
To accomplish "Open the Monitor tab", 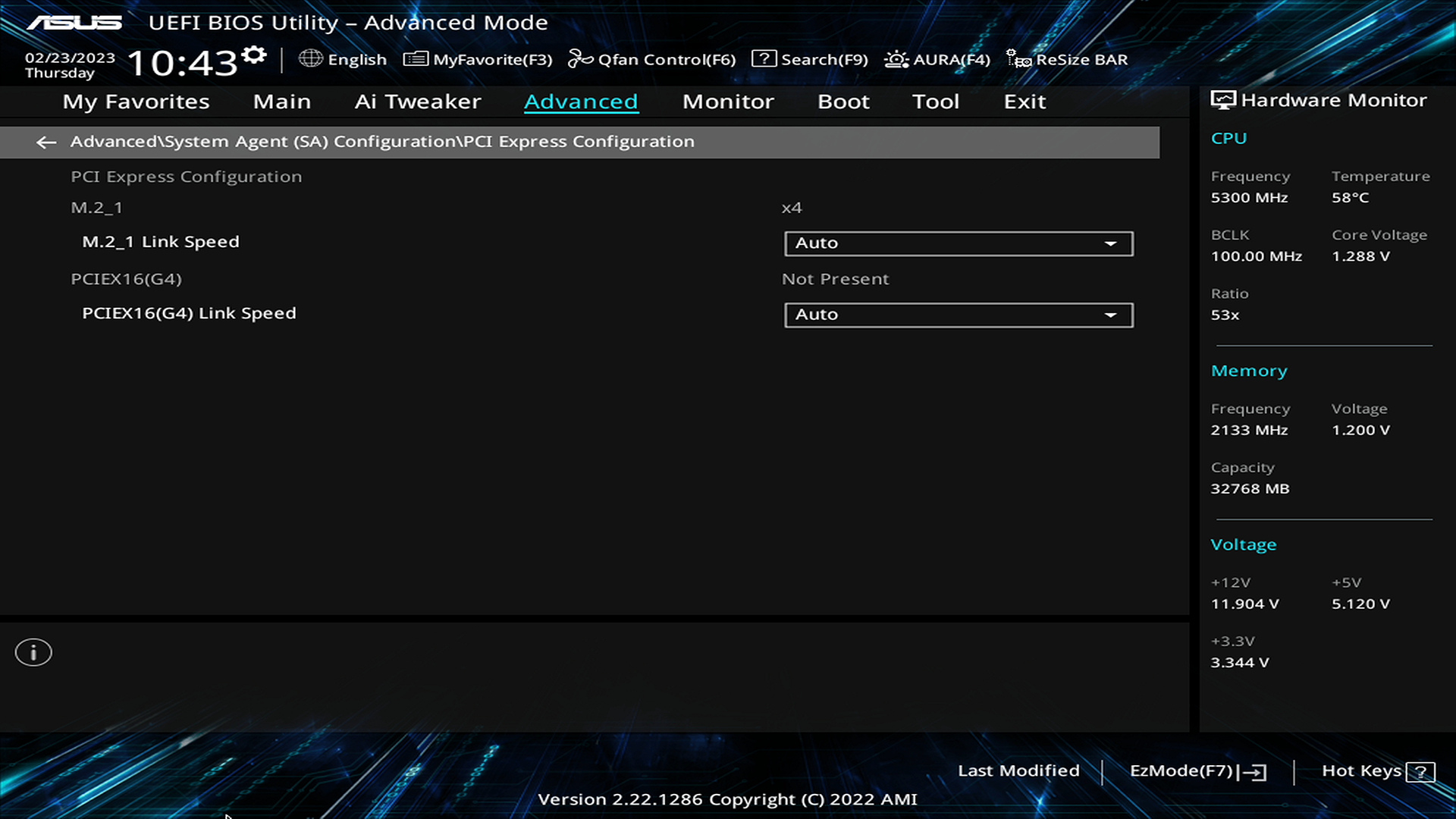I will (728, 102).
